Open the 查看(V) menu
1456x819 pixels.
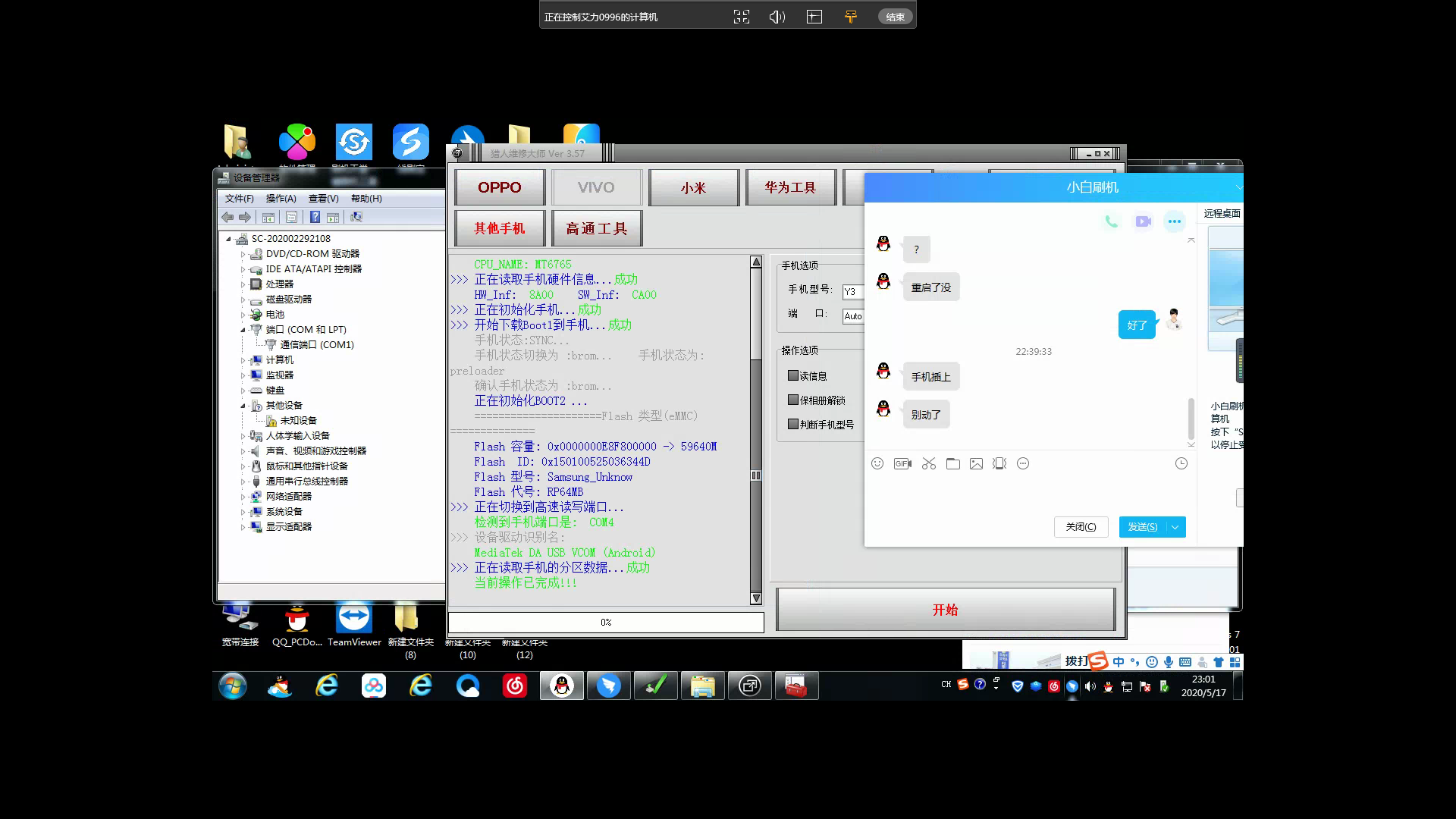323,199
